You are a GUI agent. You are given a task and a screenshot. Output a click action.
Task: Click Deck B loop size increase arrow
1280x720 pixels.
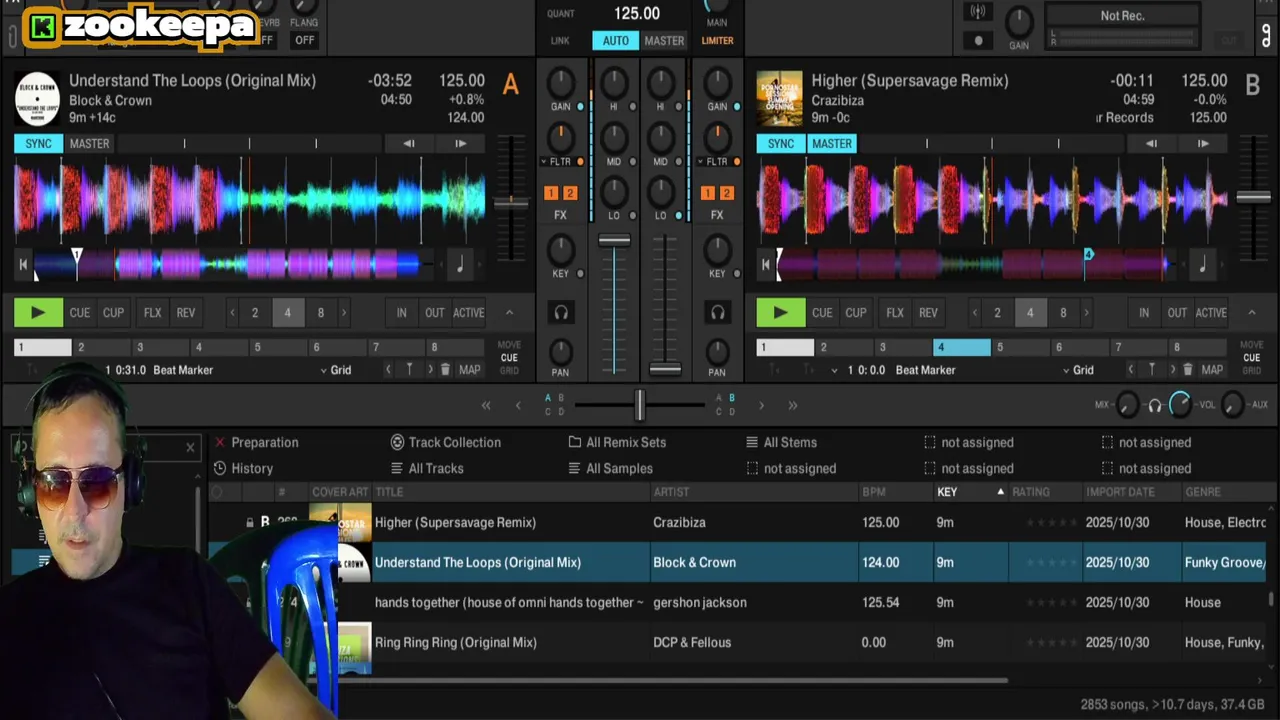pyautogui.click(x=1086, y=313)
